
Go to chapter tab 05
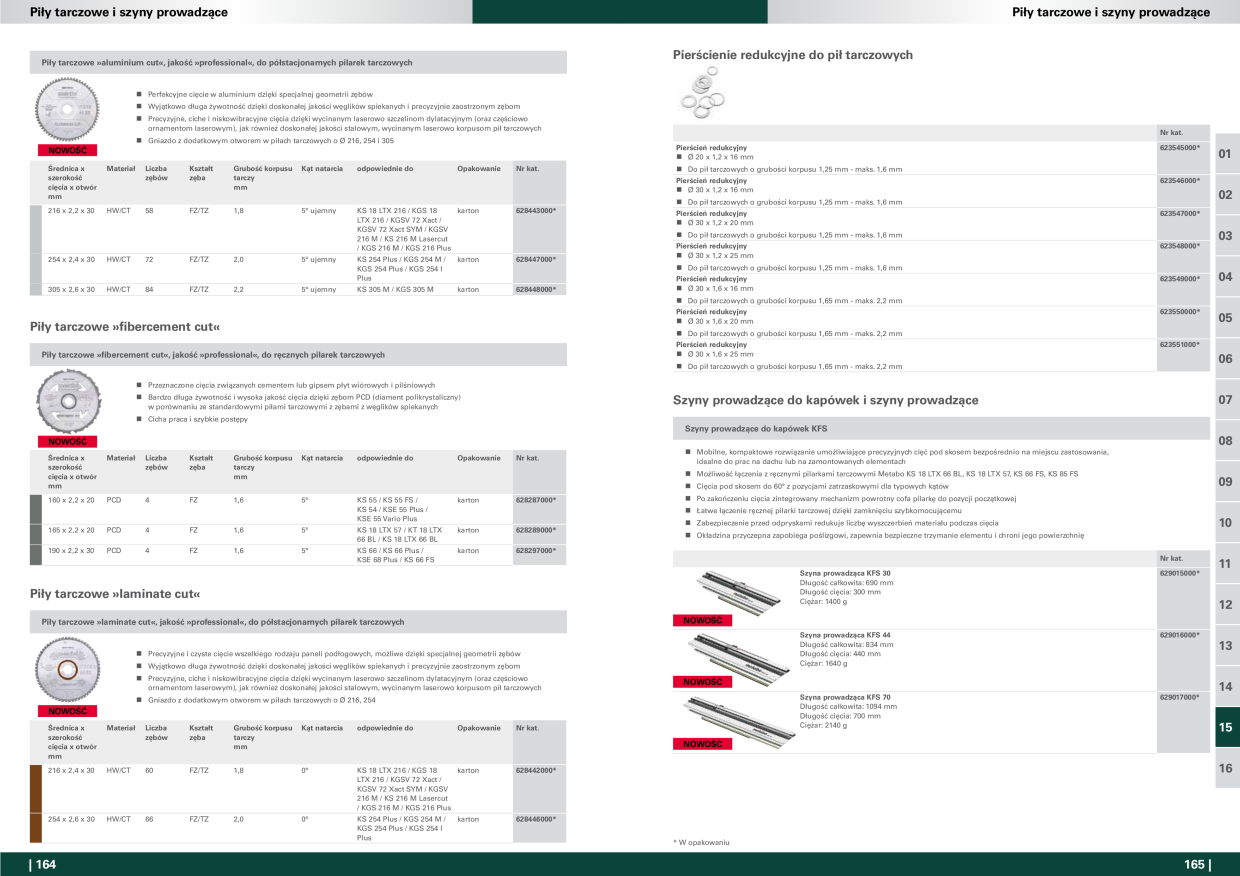(x=1226, y=318)
